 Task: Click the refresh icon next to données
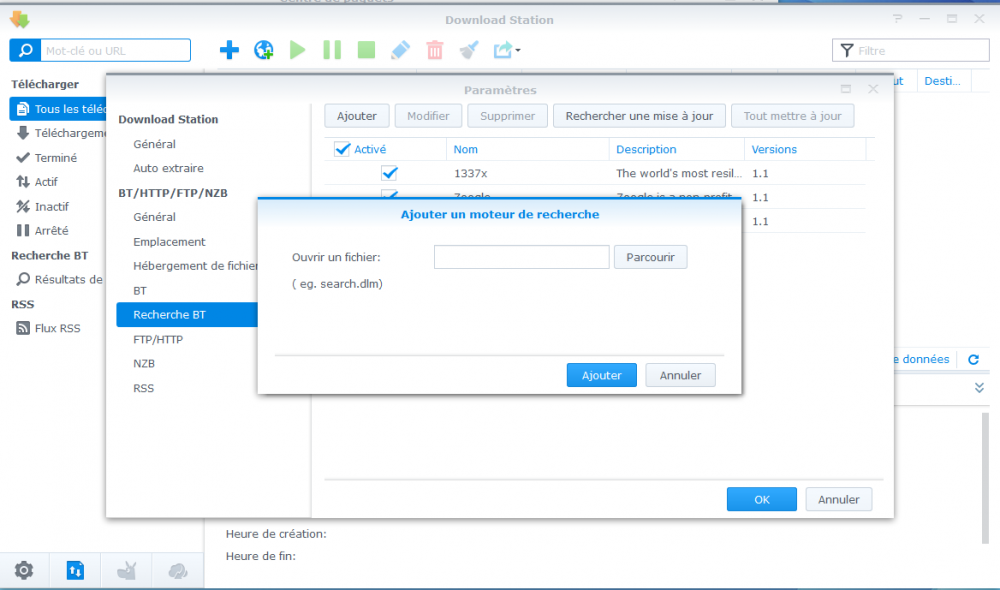pyautogui.click(x=973, y=360)
